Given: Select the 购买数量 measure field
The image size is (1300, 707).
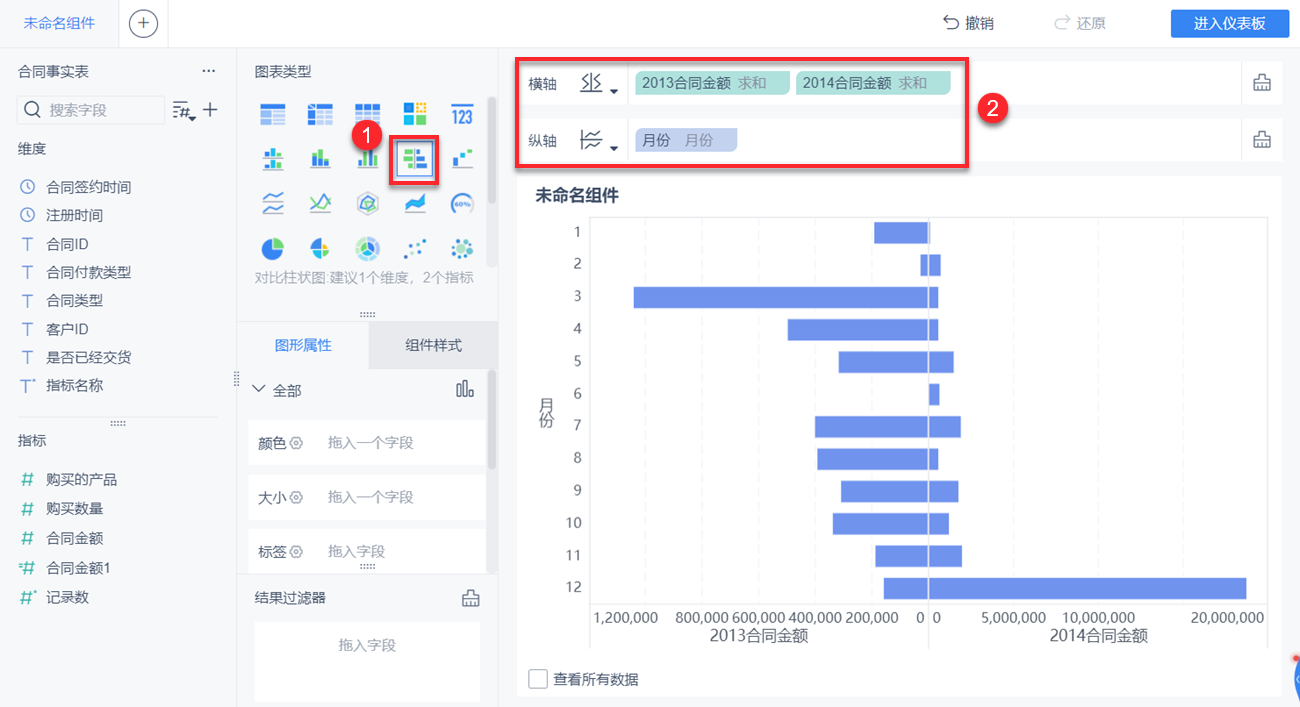Looking at the screenshot, I should pos(75,508).
